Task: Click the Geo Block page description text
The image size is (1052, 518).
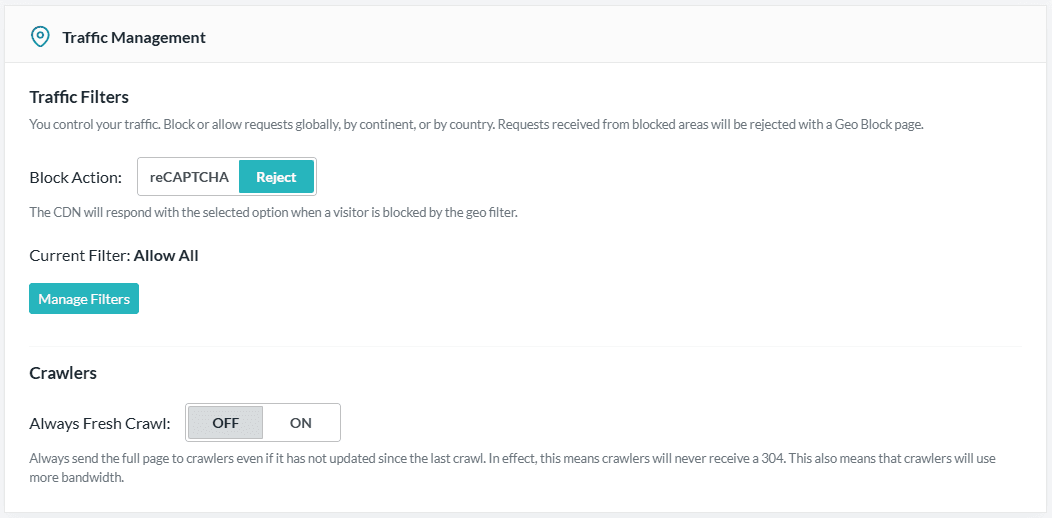Action: [x=477, y=125]
